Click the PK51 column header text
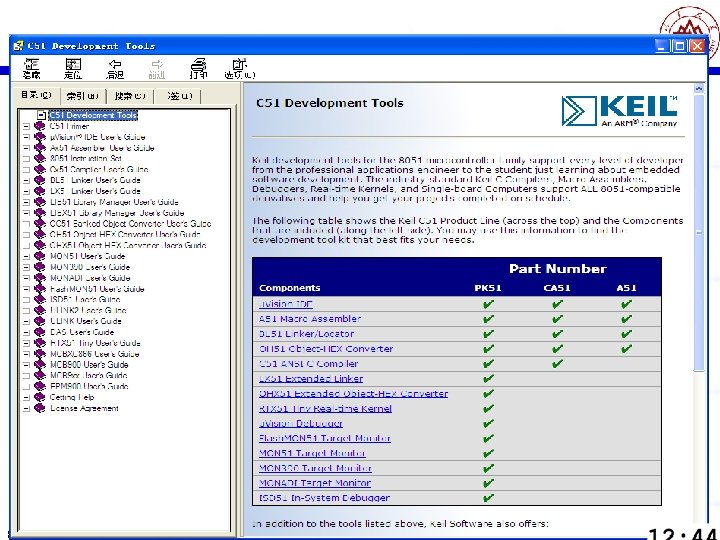This screenshot has width=720, height=540. (488, 288)
